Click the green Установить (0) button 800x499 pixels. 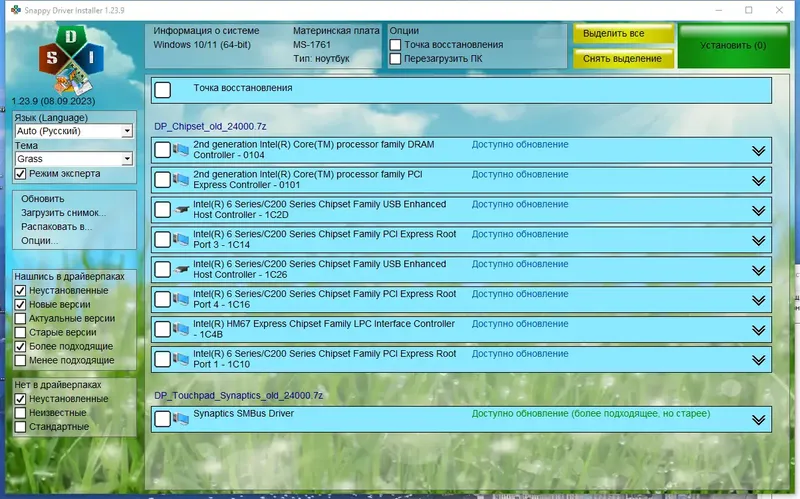coord(733,45)
